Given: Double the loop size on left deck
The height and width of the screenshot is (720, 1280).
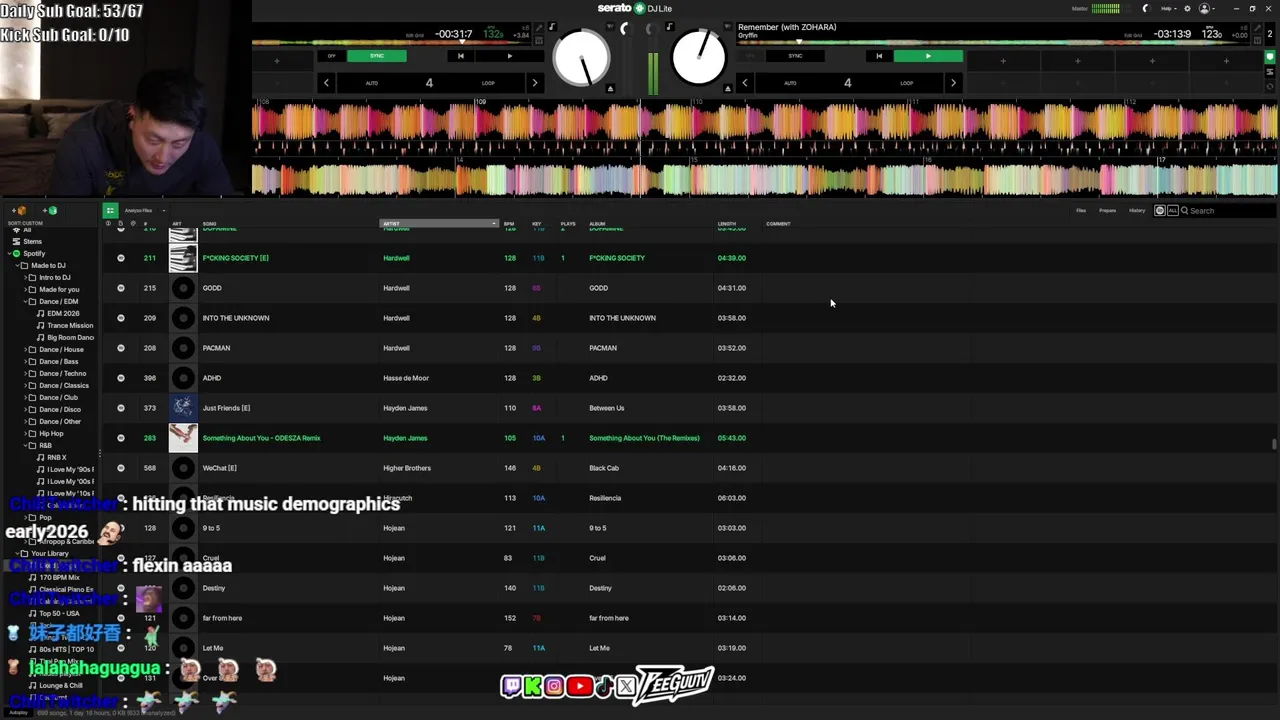Looking at the screenshot, I should 534,83.
